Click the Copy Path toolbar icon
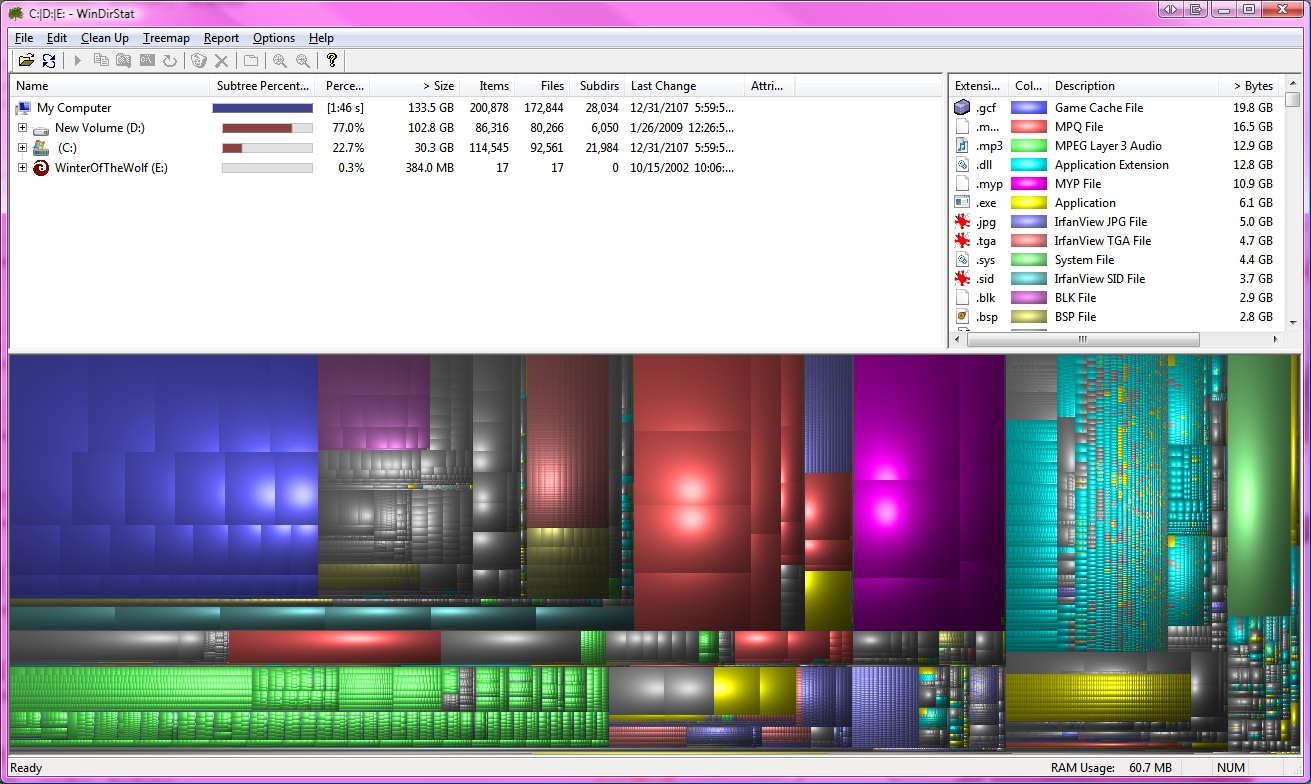The height and width of the screenshot is (784, 1311). click(101, 61)
